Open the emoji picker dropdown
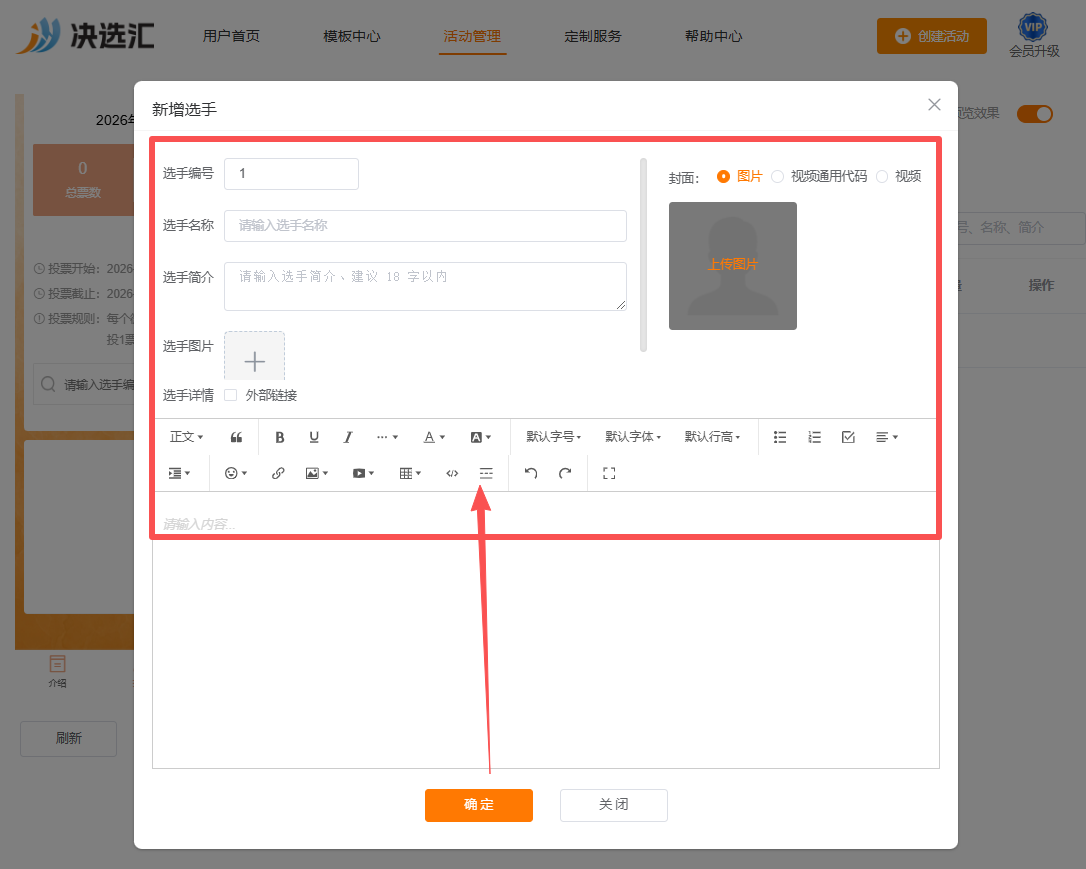Screen dimensions: 1086x869 point(236,473)
